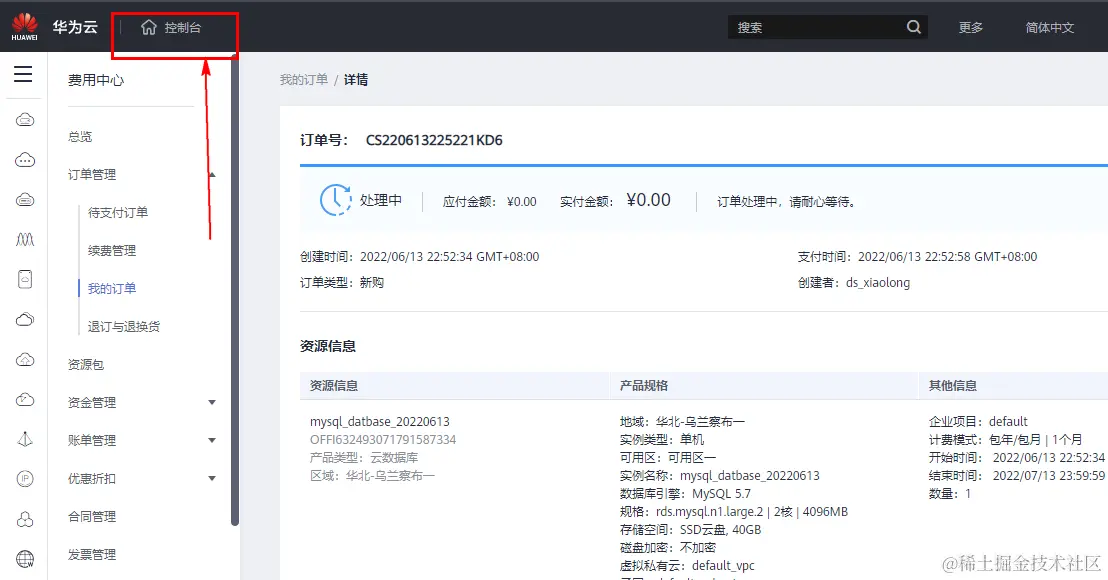Select 待支付订单 in the sidebar

118,213
